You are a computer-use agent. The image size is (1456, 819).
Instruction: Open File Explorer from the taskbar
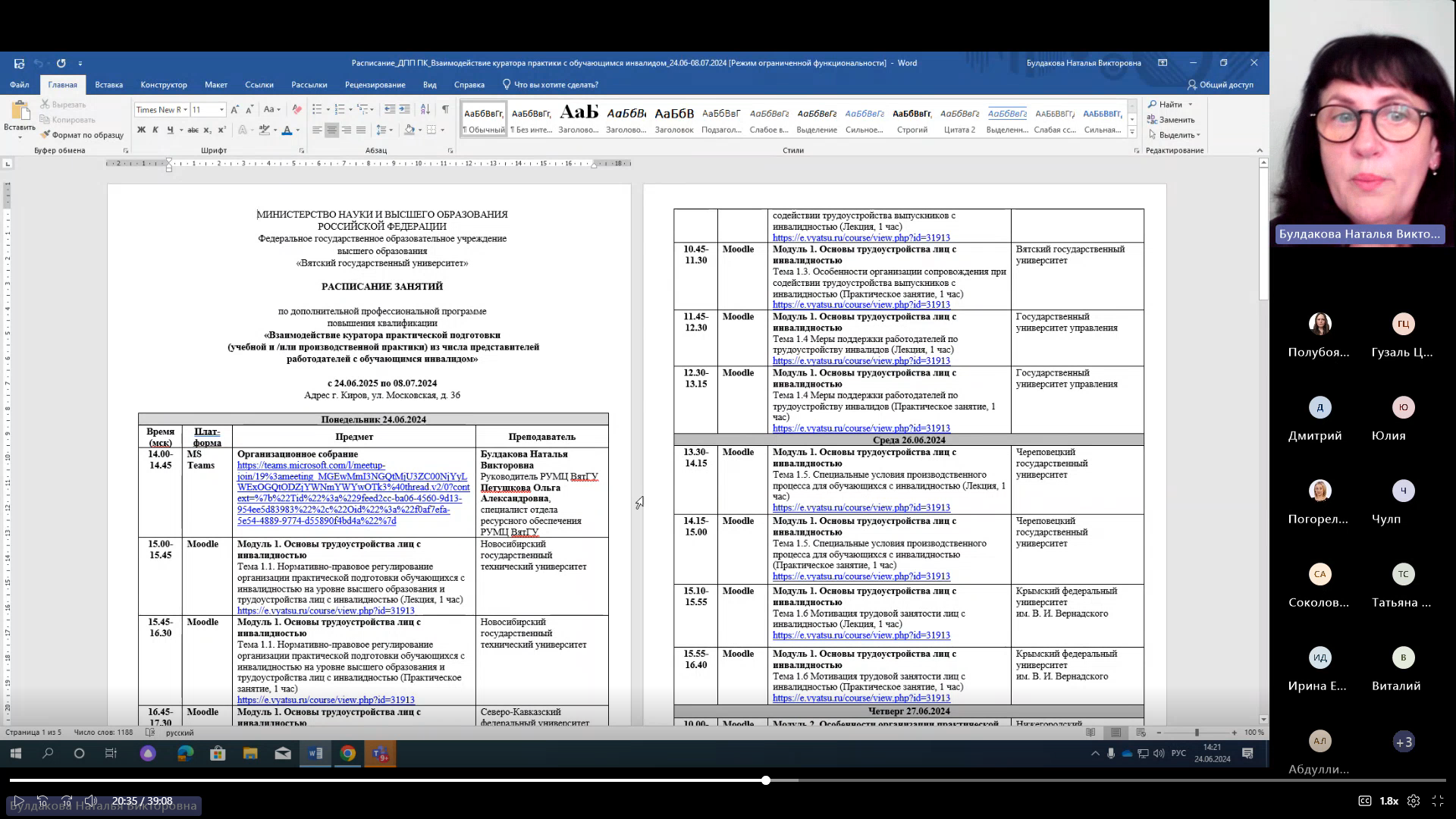(x=250, y=753)
